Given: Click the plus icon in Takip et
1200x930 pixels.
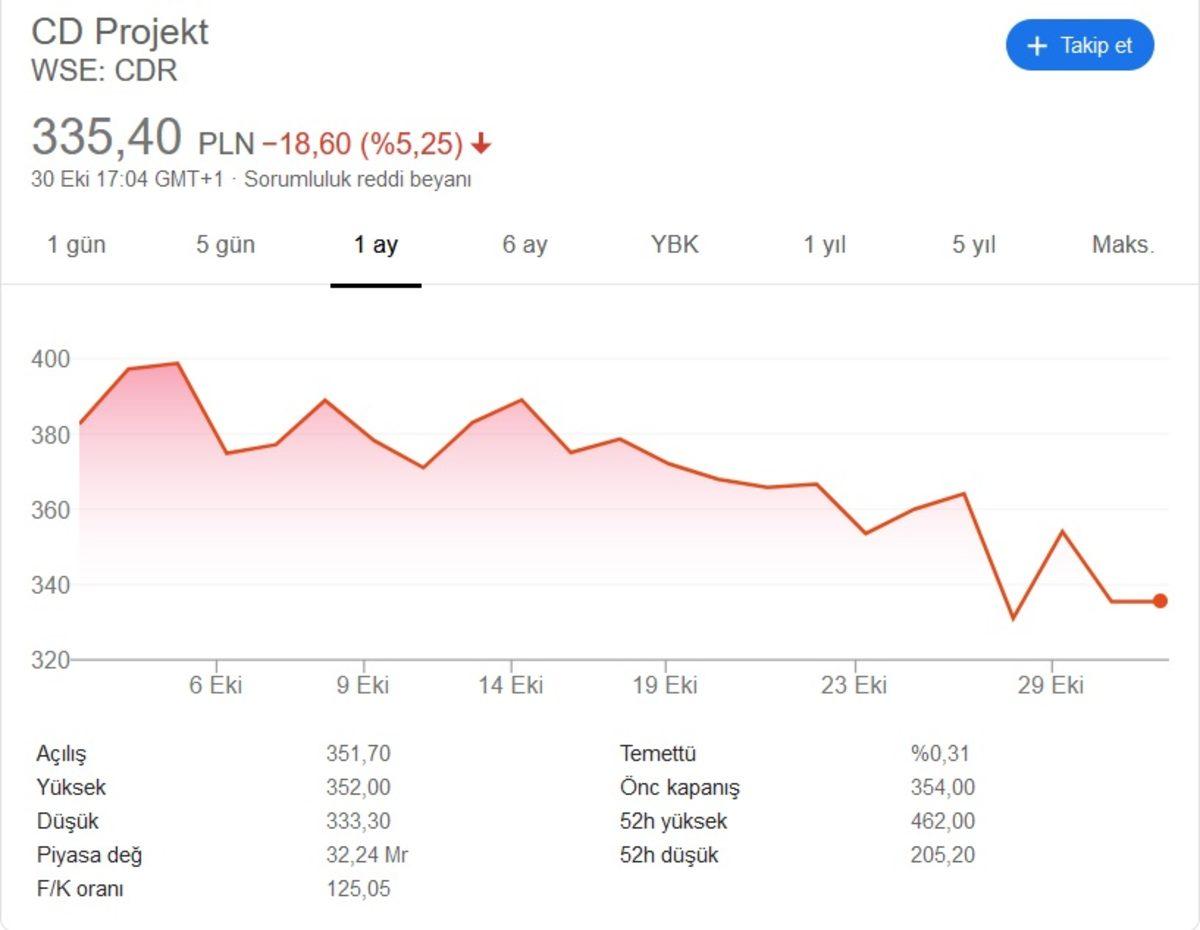Looking at the screenshot, I should pyautogui.click(x=1037, y=46).
